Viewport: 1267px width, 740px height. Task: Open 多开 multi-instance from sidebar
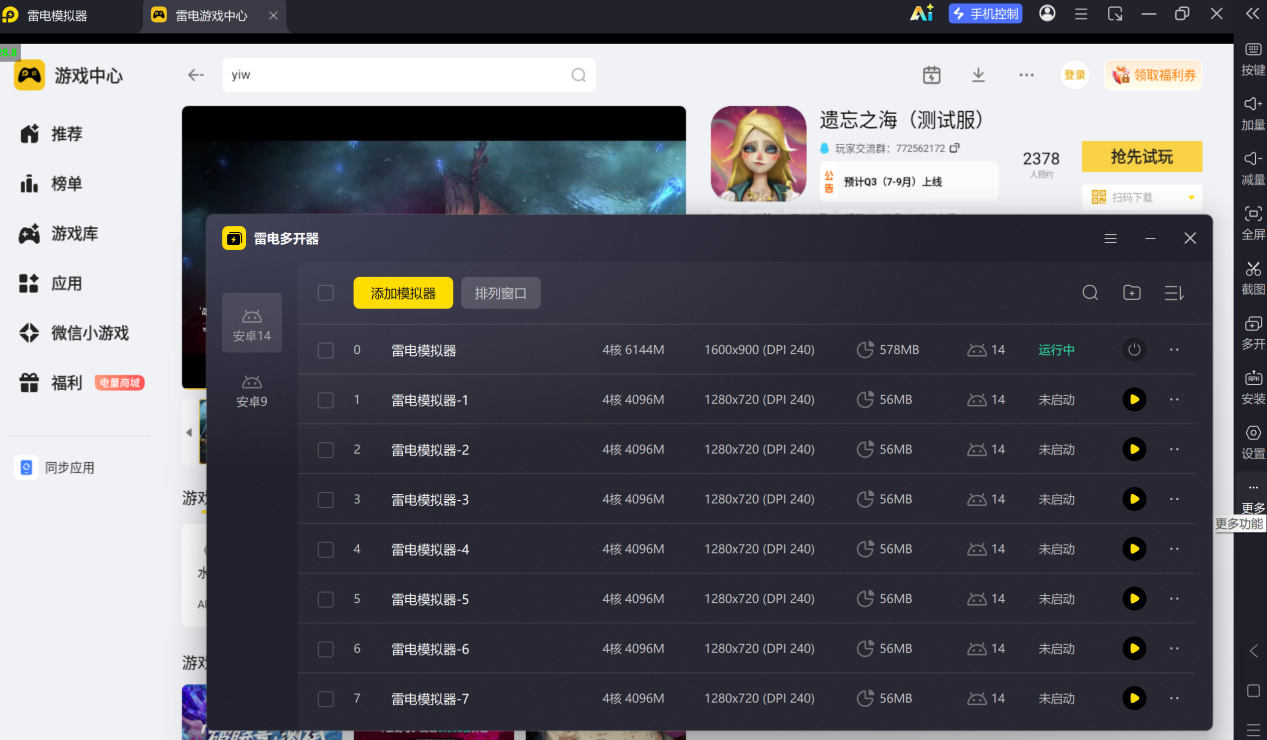pyautogui.click(x=1253, y=332)
